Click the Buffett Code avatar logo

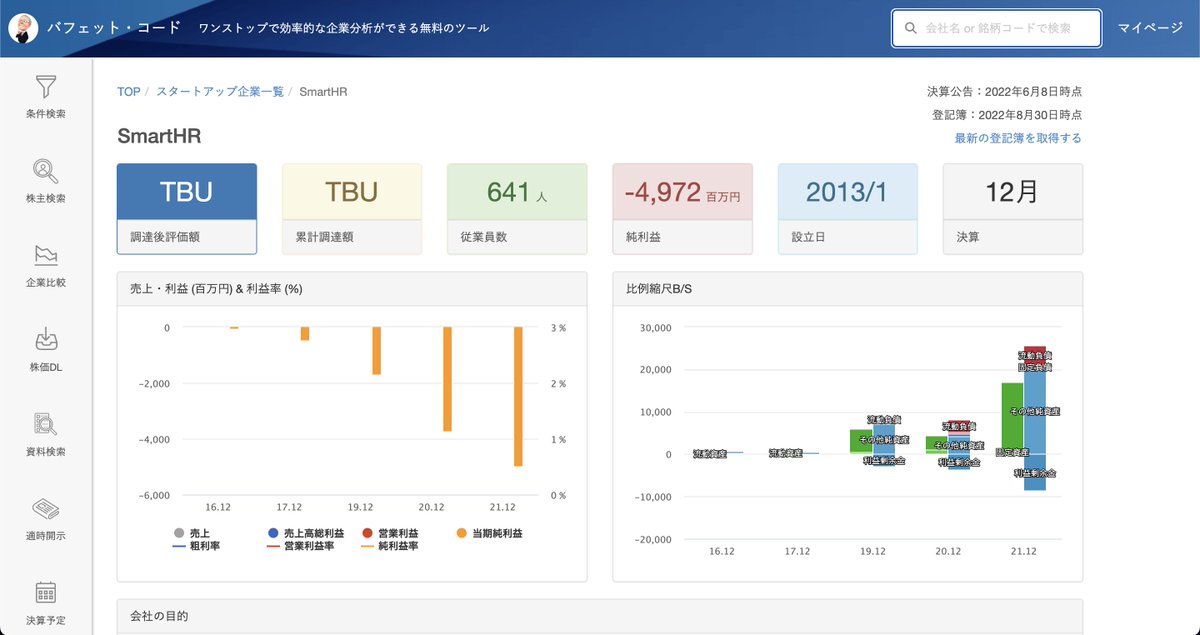click(x=23, y=28)
